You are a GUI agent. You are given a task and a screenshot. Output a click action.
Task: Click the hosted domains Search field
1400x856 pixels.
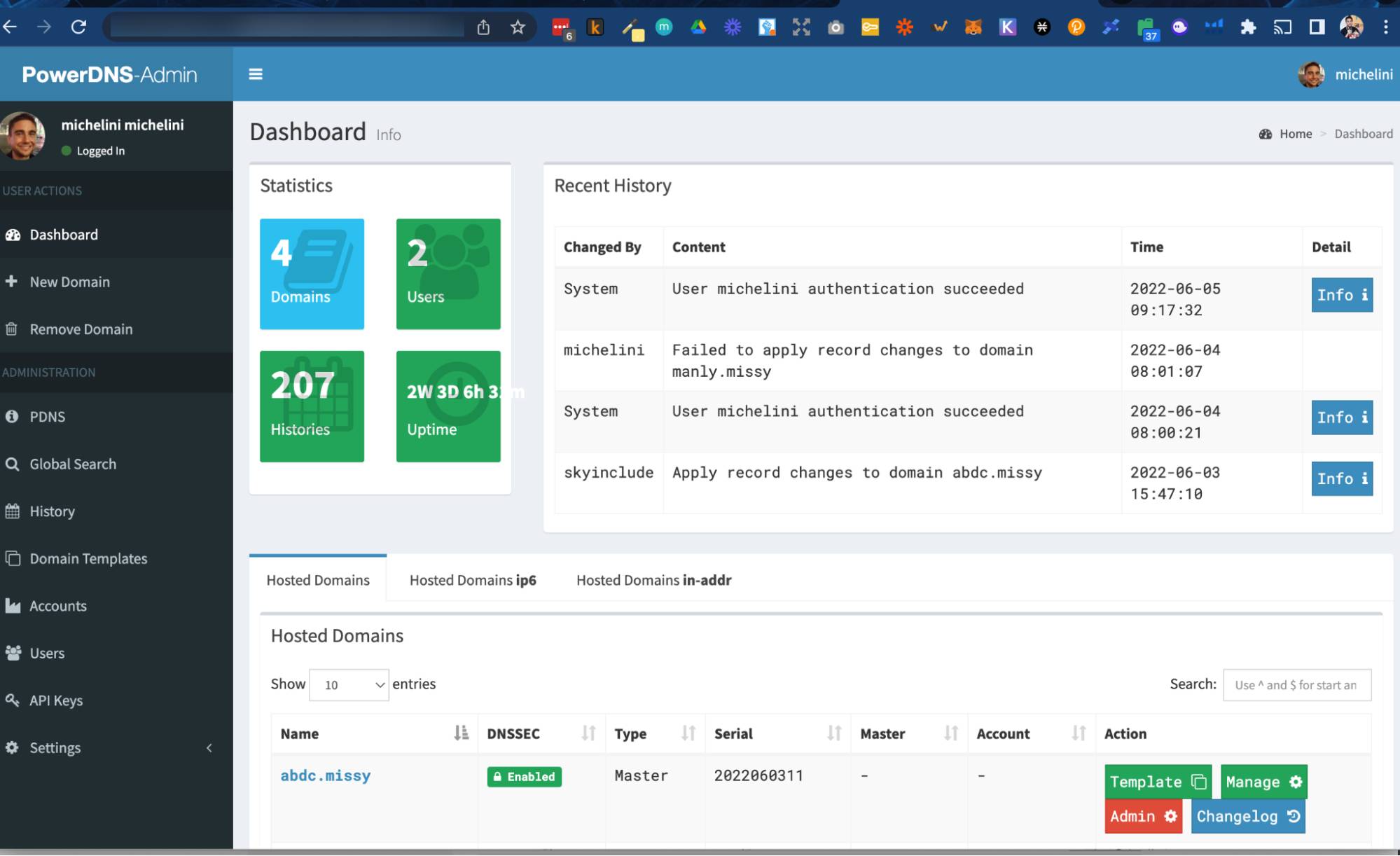(x=1296, y=685)
